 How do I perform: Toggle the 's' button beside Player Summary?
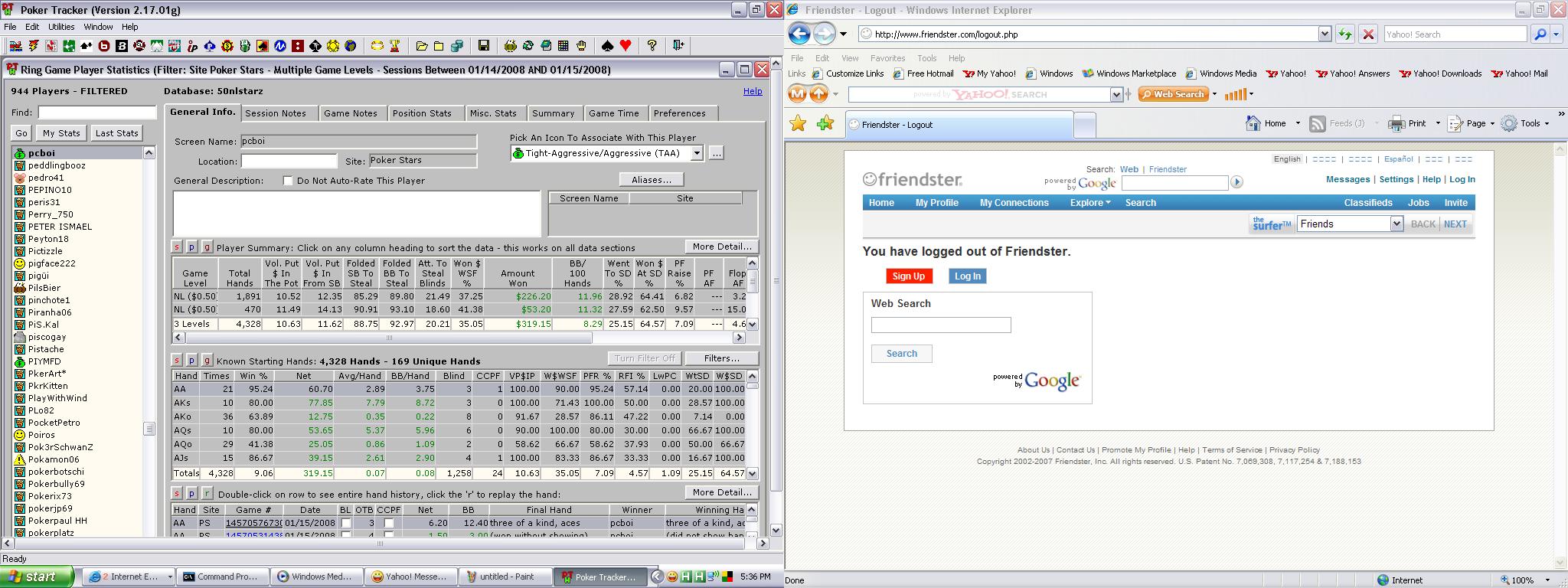pos(177,247)
